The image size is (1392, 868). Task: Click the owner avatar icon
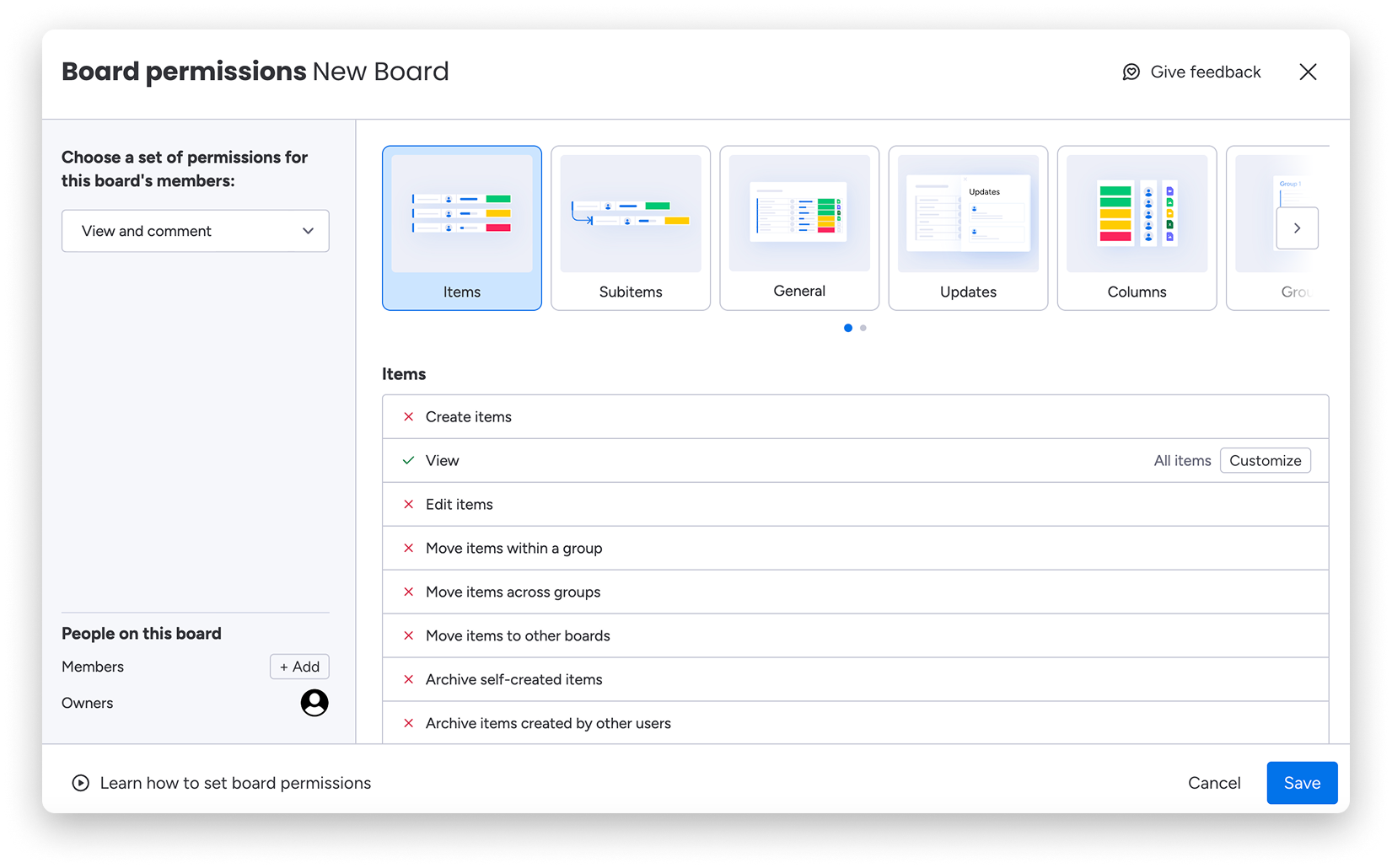coord(314,703)
